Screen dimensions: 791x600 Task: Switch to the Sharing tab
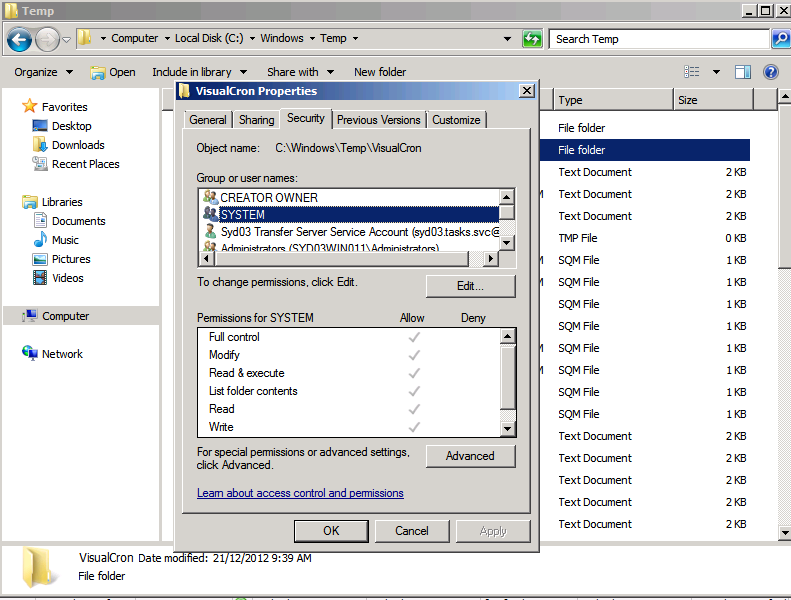coord(257,120)
